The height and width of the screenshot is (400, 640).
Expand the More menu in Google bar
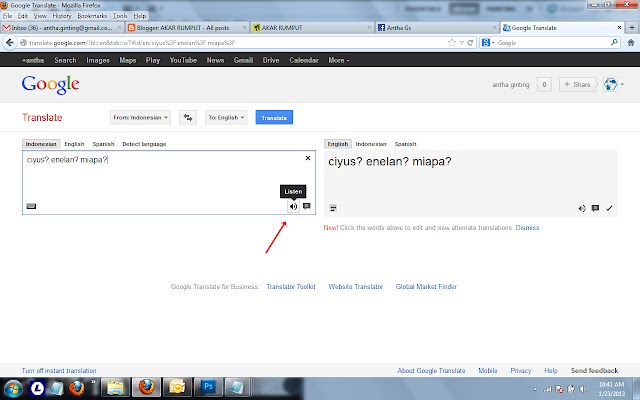click(339, 60)
